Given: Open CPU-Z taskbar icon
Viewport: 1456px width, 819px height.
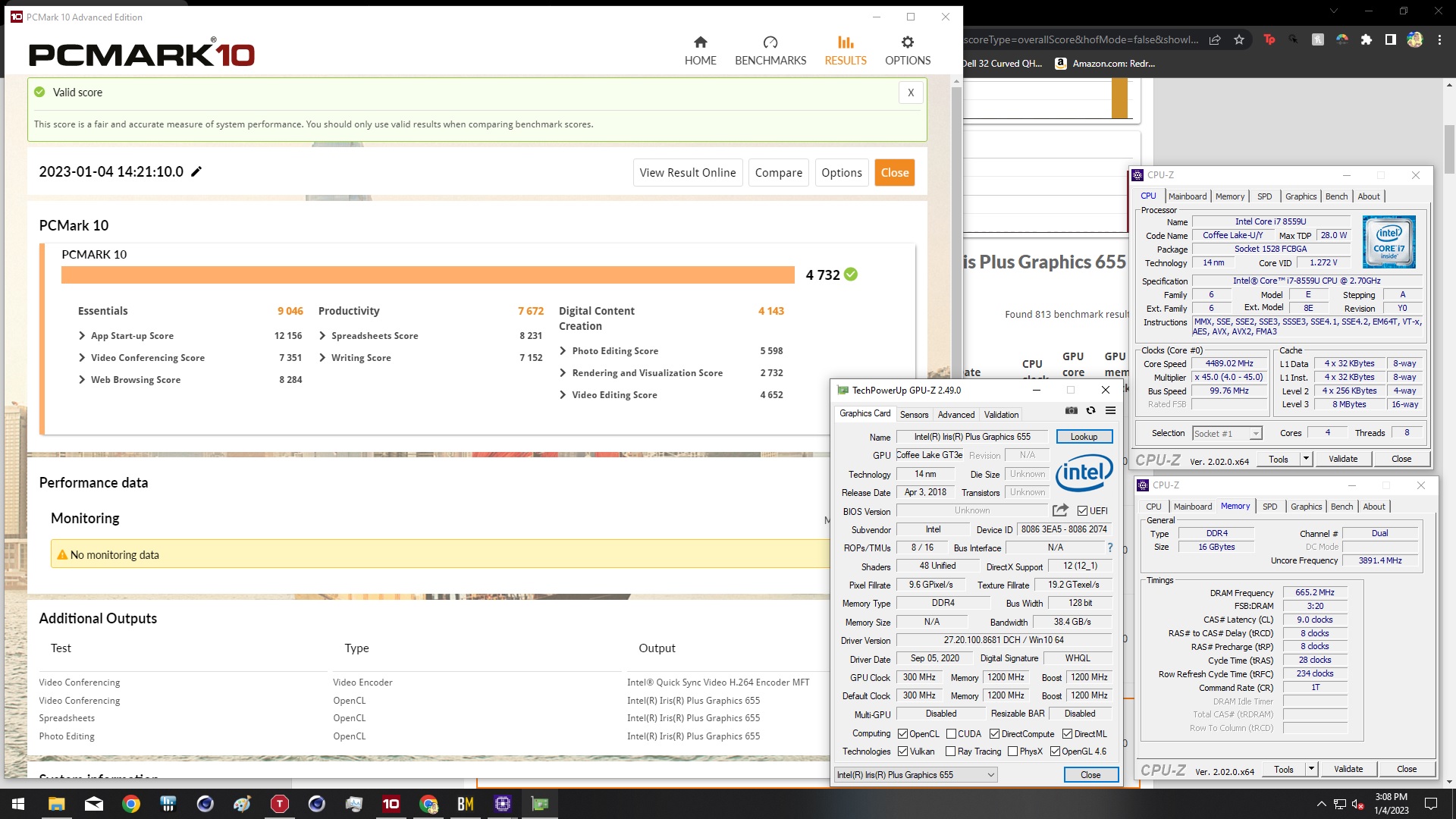Looking at the screenshot, I should tap(503, 804).
